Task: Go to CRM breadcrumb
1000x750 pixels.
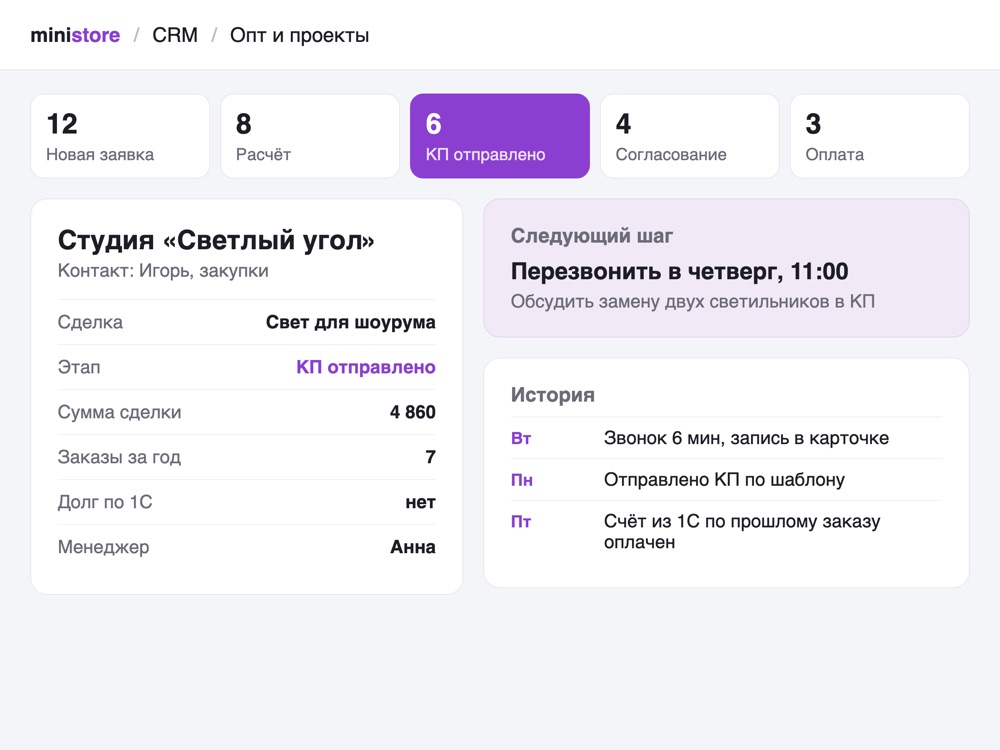Action: tap(175, 35)
